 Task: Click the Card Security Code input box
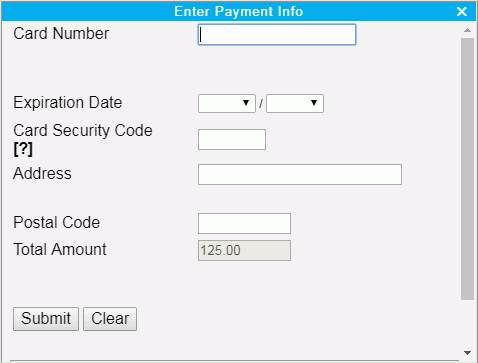(x=232, y=139)
